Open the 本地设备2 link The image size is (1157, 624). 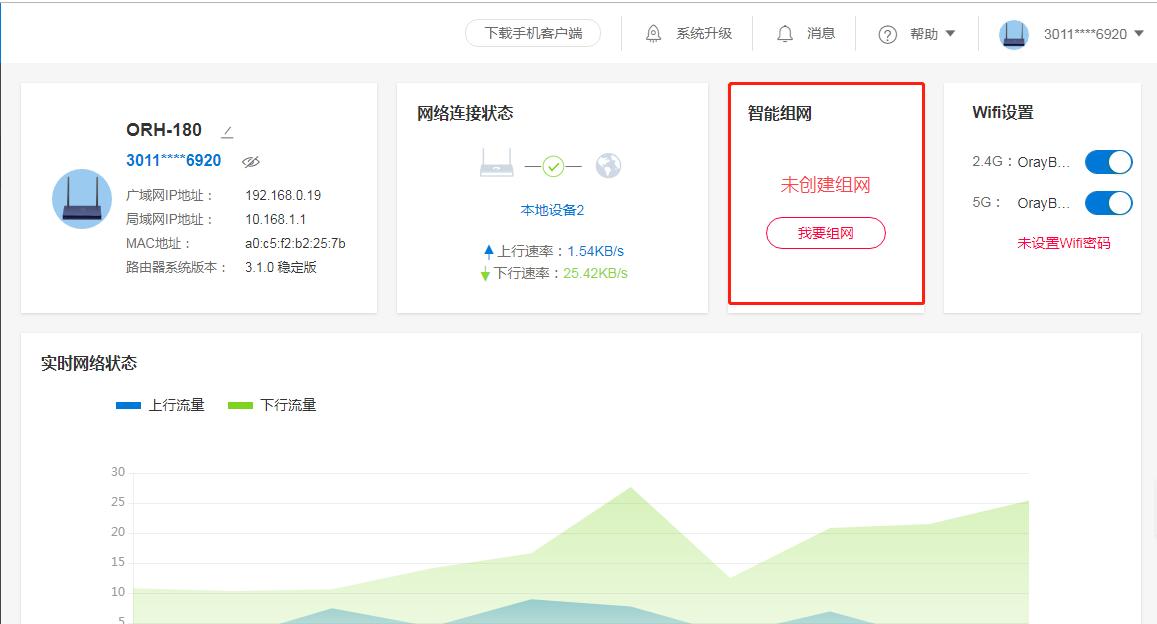(551, 211)
